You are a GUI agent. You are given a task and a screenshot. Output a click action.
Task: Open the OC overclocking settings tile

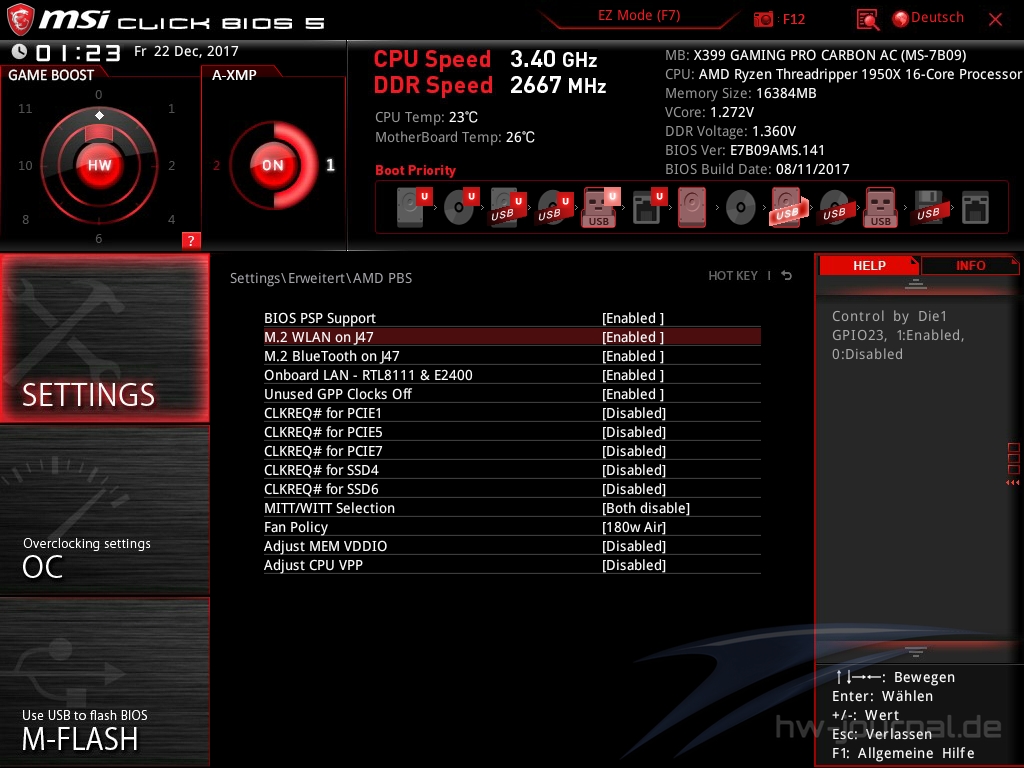coord(104,511)
